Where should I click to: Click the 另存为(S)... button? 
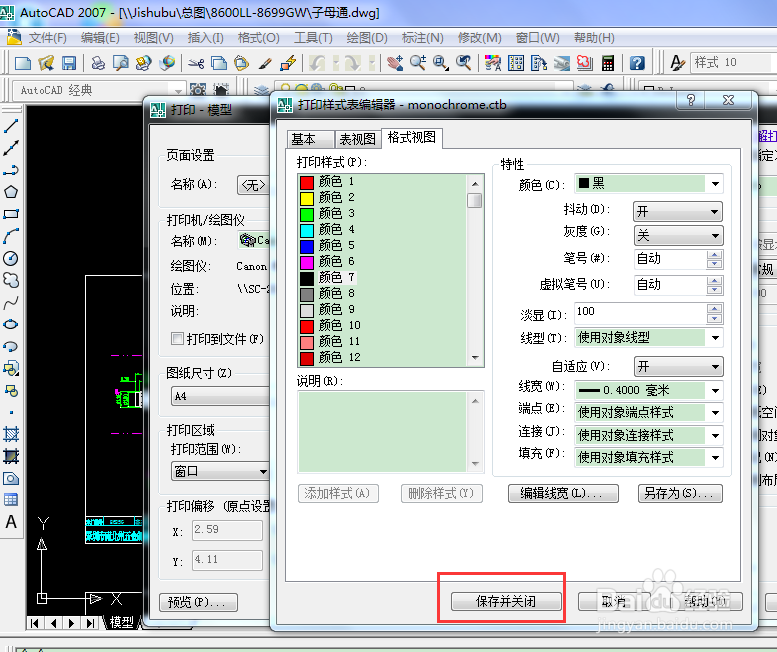(680, 493)
